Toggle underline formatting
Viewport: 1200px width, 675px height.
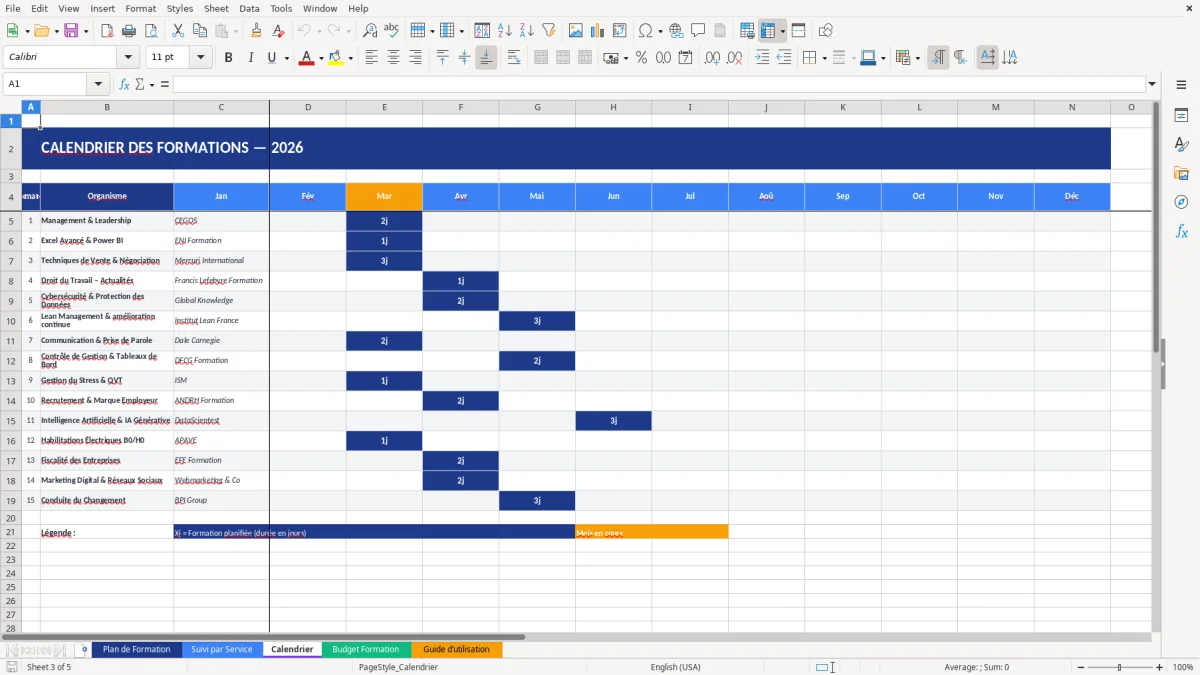[271, 57]
